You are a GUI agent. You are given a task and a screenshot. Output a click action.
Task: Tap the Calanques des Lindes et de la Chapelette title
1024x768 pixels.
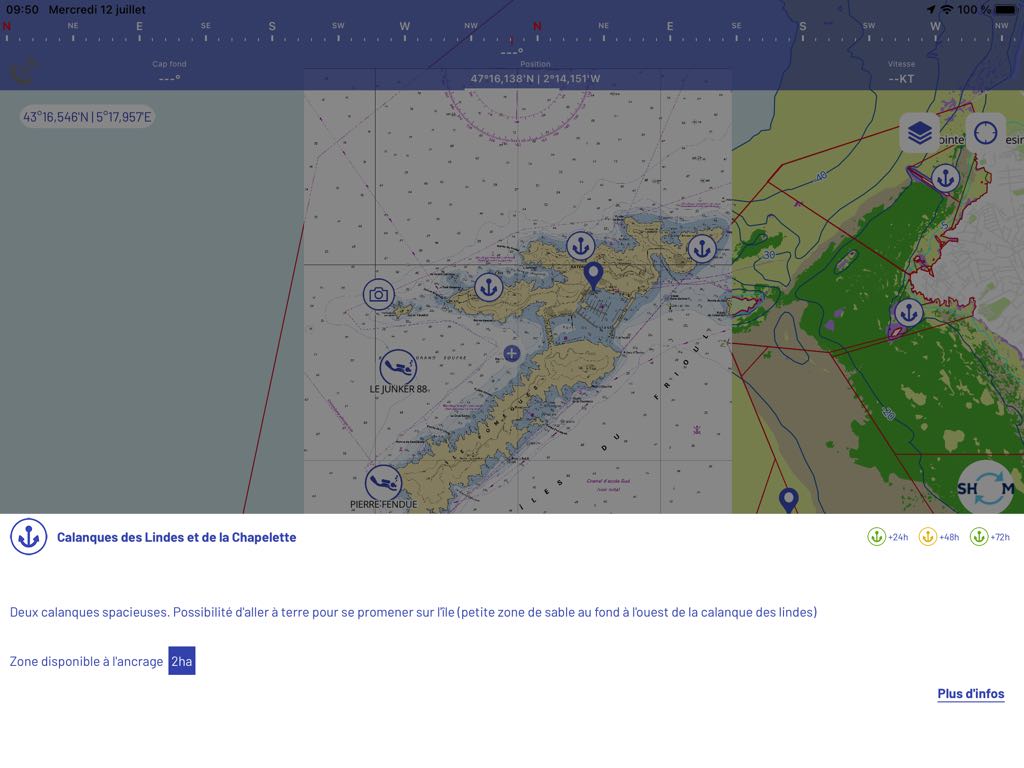point(176,537)
